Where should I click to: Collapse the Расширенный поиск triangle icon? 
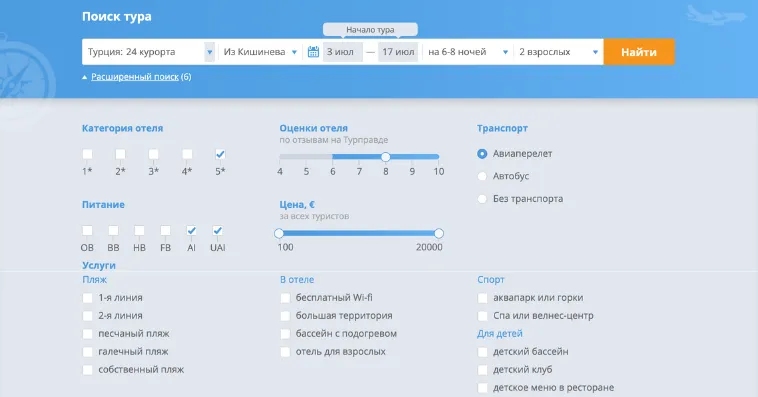point(85,77)
